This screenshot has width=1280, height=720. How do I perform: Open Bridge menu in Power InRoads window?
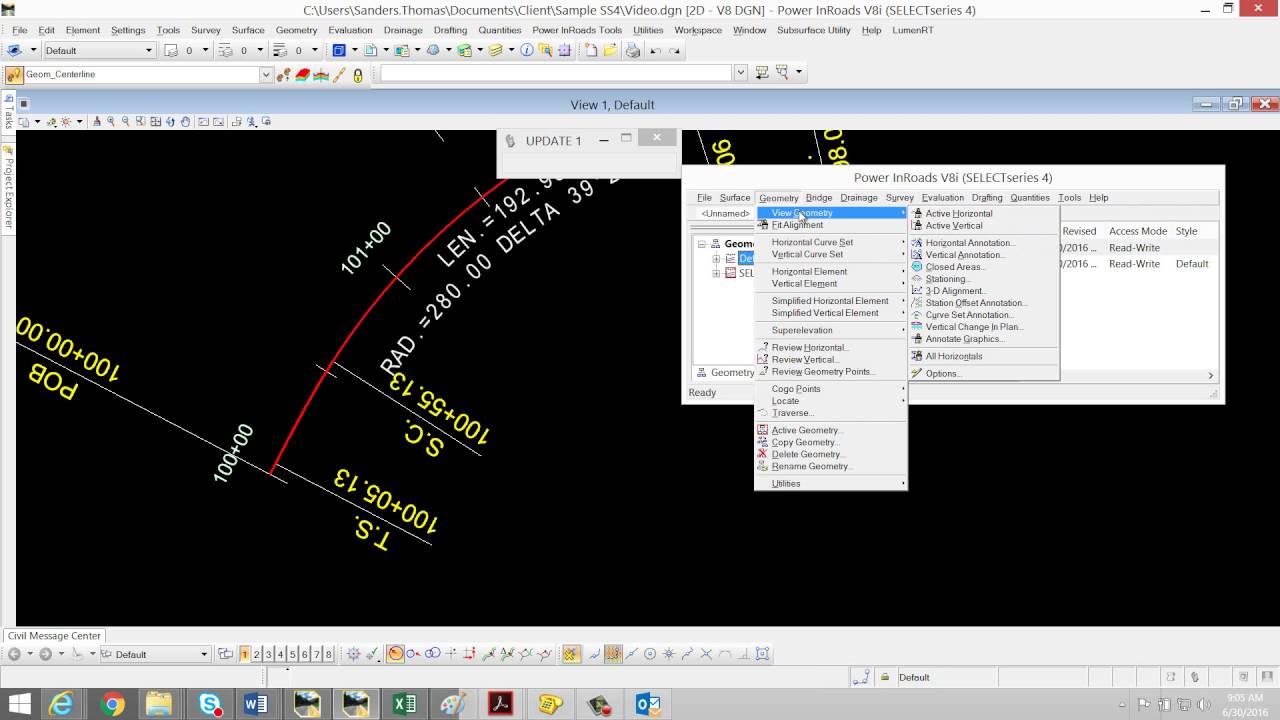point(819,198)
